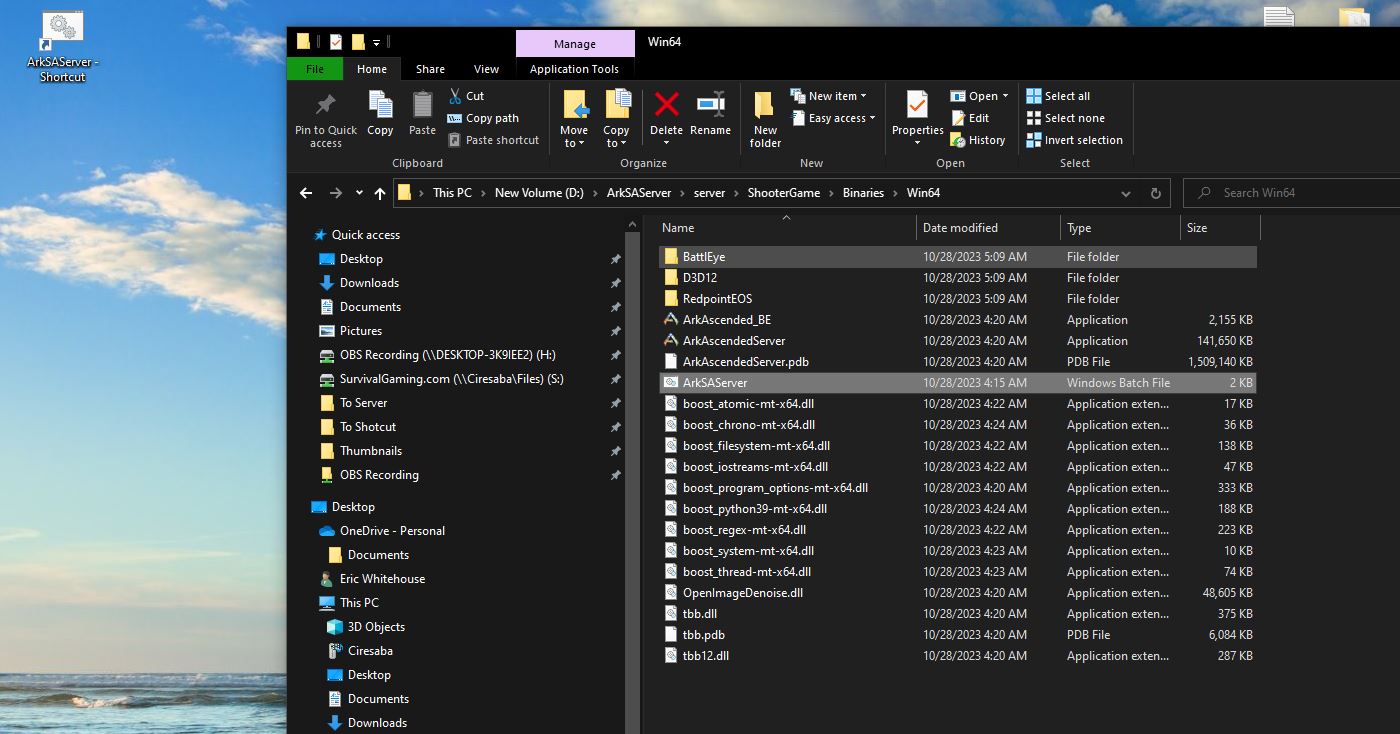Click the Rename ribbon icon
1400x734 pixels.
pos(710,104)
